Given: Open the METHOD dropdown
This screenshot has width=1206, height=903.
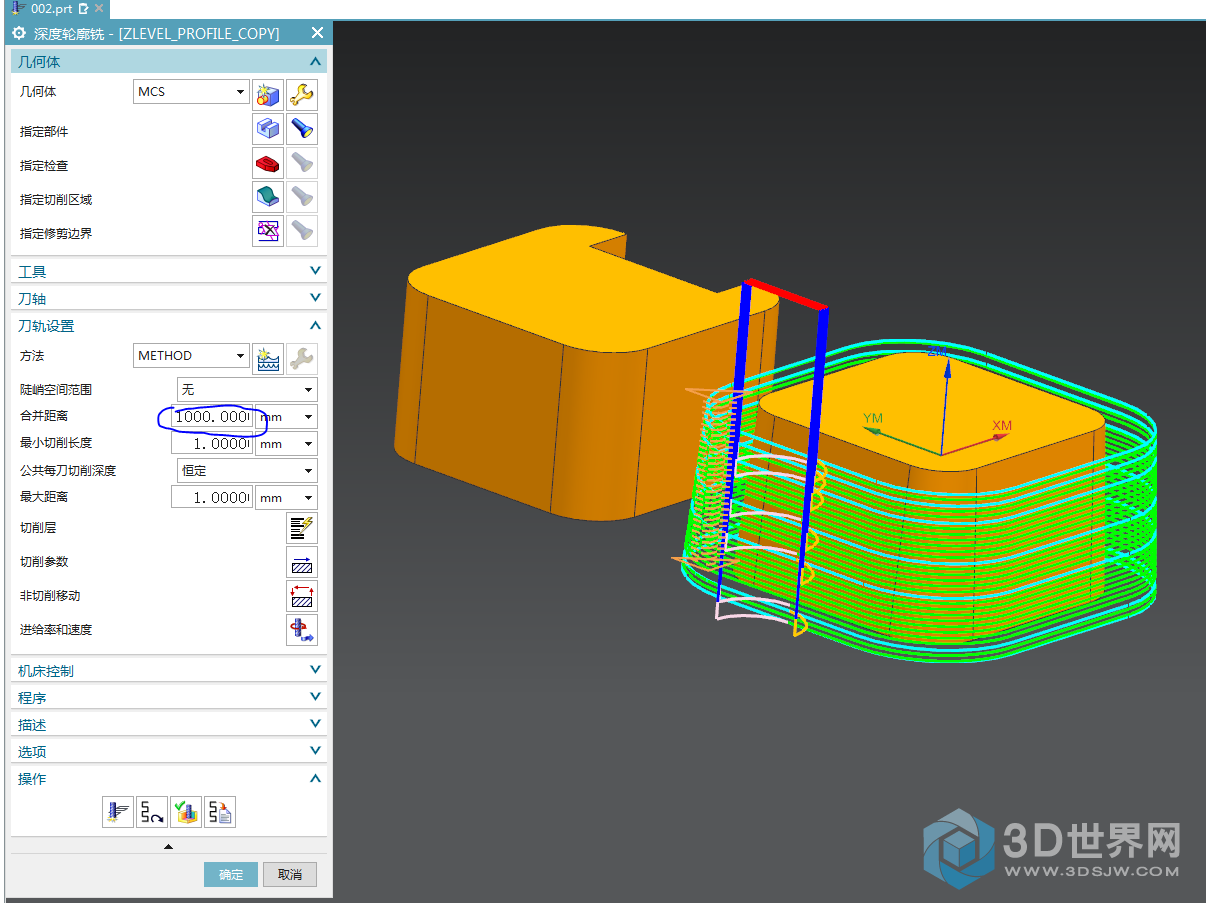Looking at the screenshot, I should (x=191, y=356).
